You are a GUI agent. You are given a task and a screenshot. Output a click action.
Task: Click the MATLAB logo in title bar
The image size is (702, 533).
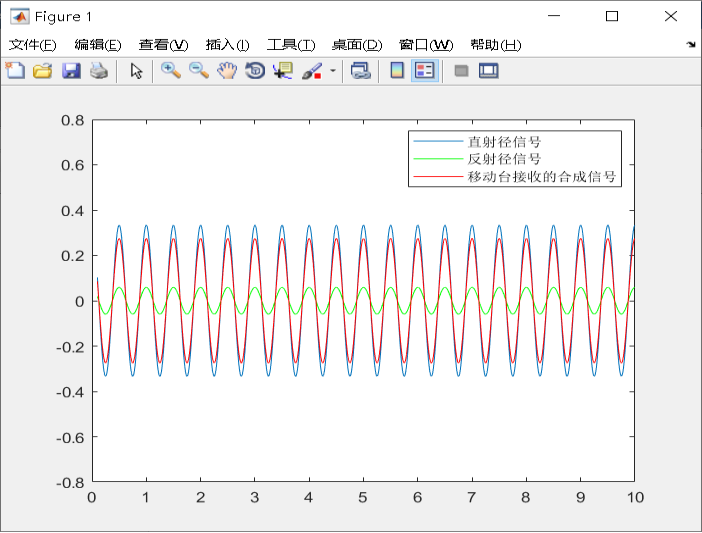(20, 17)
